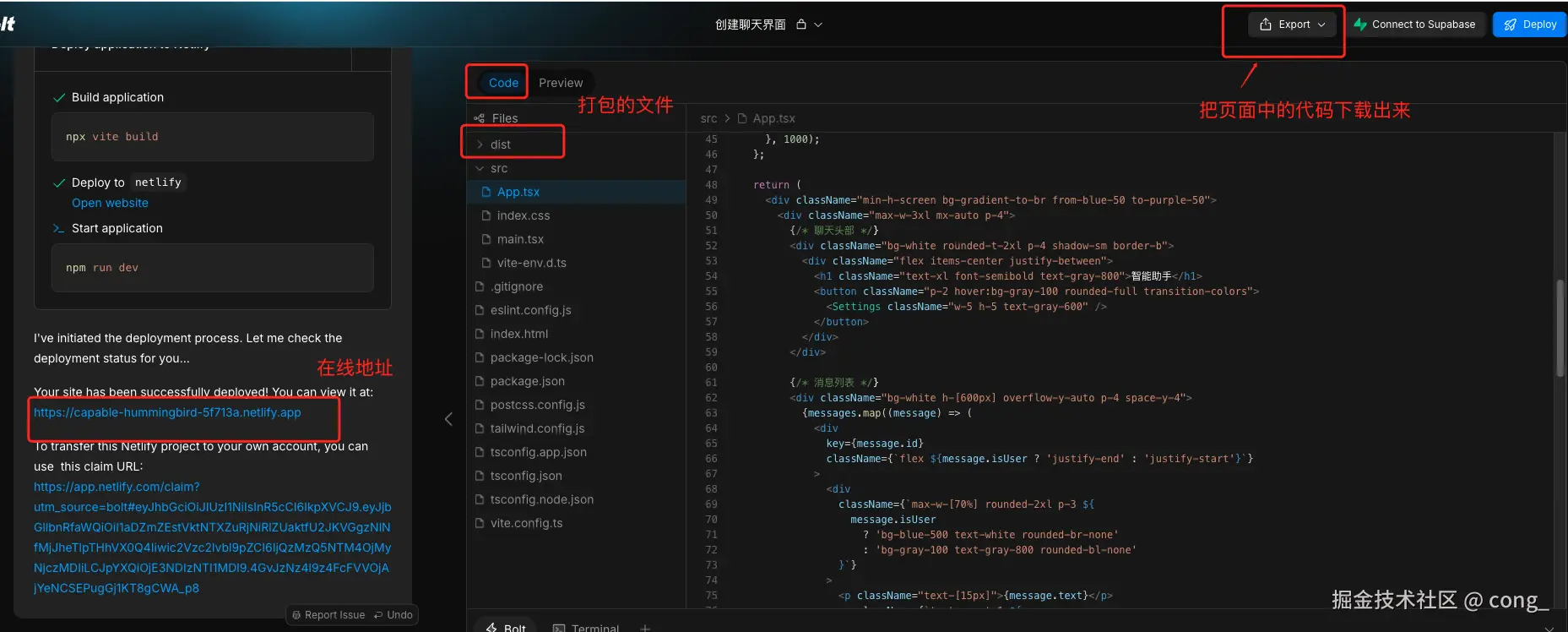1568x632 pixels.
Task: Click the netlify code badge
Action: [158, 183]
